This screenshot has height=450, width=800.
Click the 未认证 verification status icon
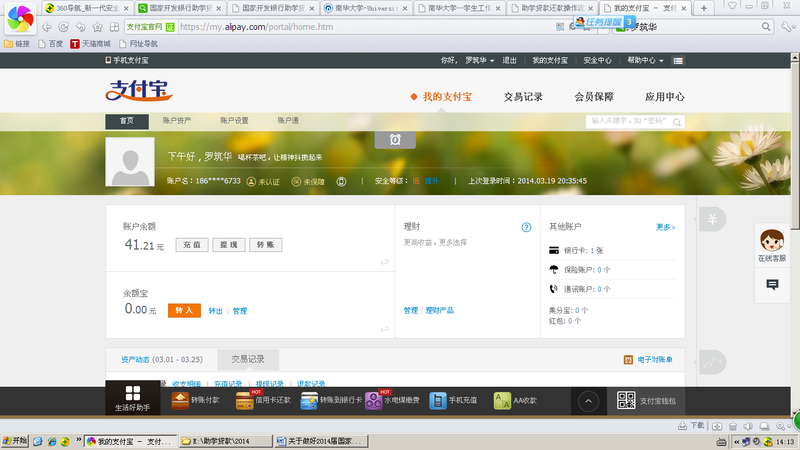[x=251, y=182]
